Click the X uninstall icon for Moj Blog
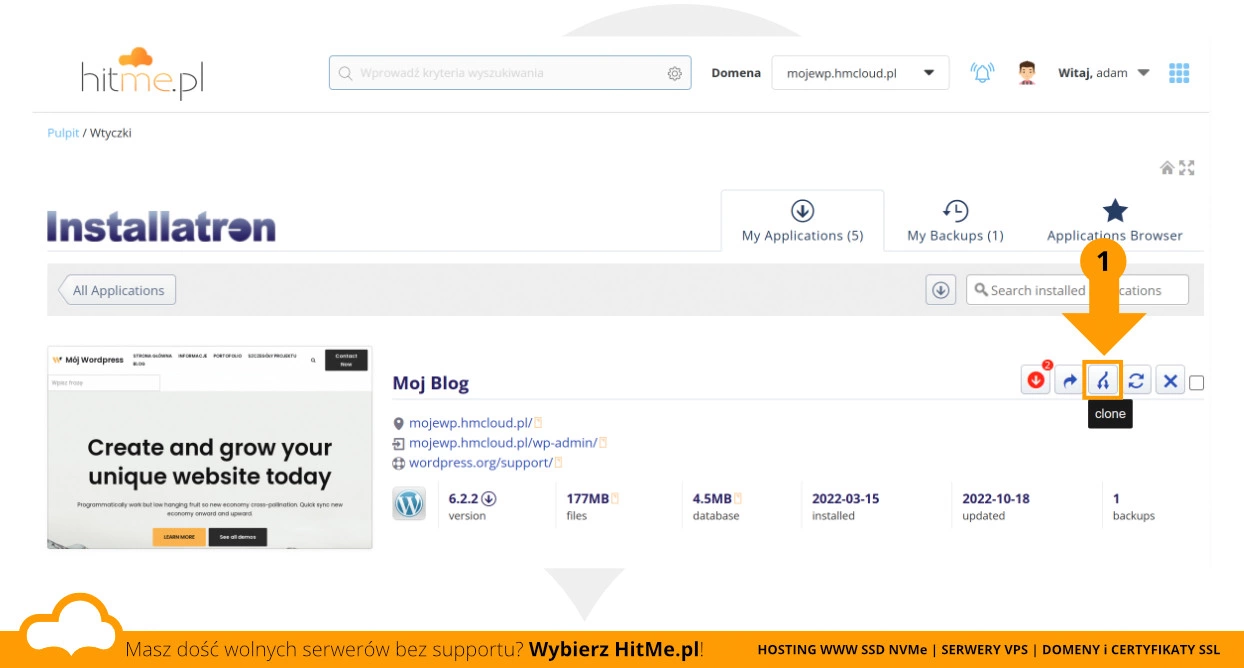This screenshot has width=1244, height=668. point(1169,381)
